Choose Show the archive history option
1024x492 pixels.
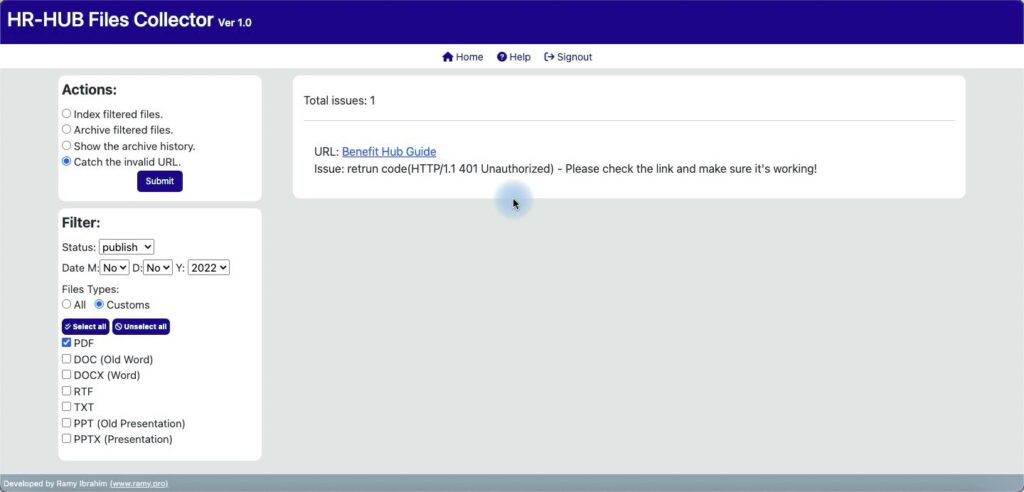click(66, 146)
